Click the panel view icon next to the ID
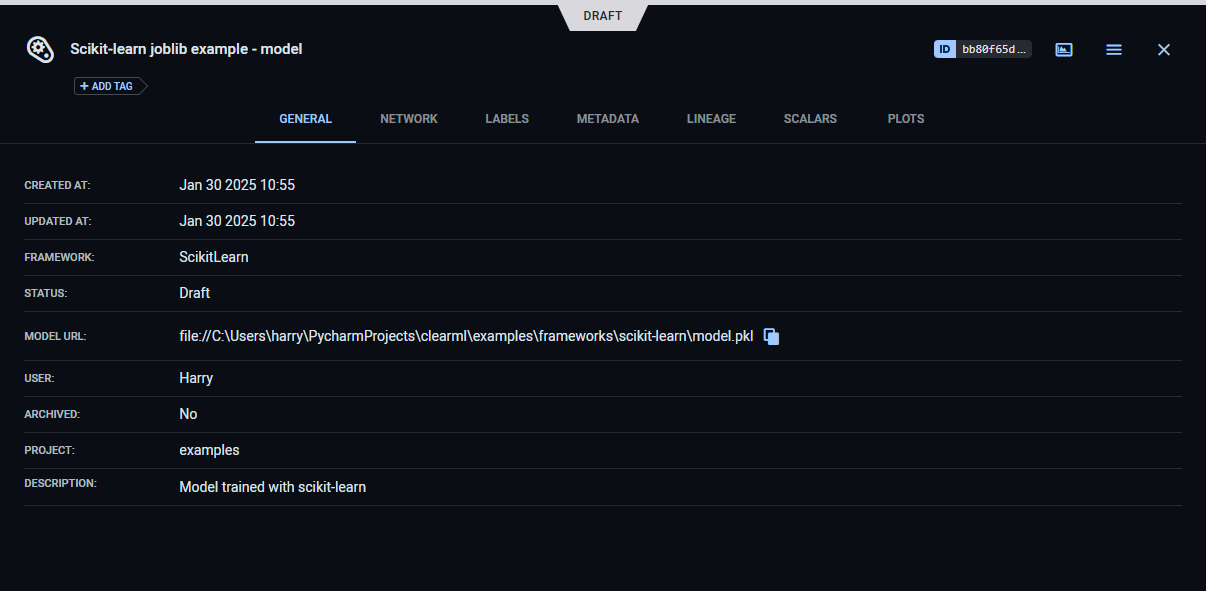Screen dimensions: 1206x591 (1064, 49)
